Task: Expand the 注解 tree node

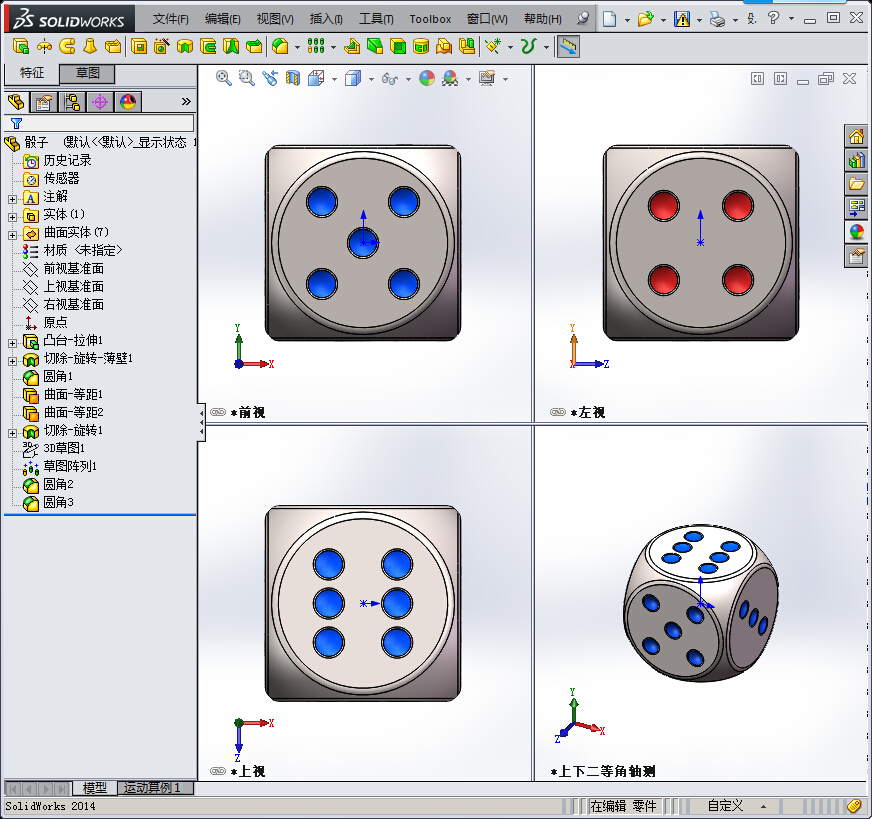Action: (x=12, y=199)
